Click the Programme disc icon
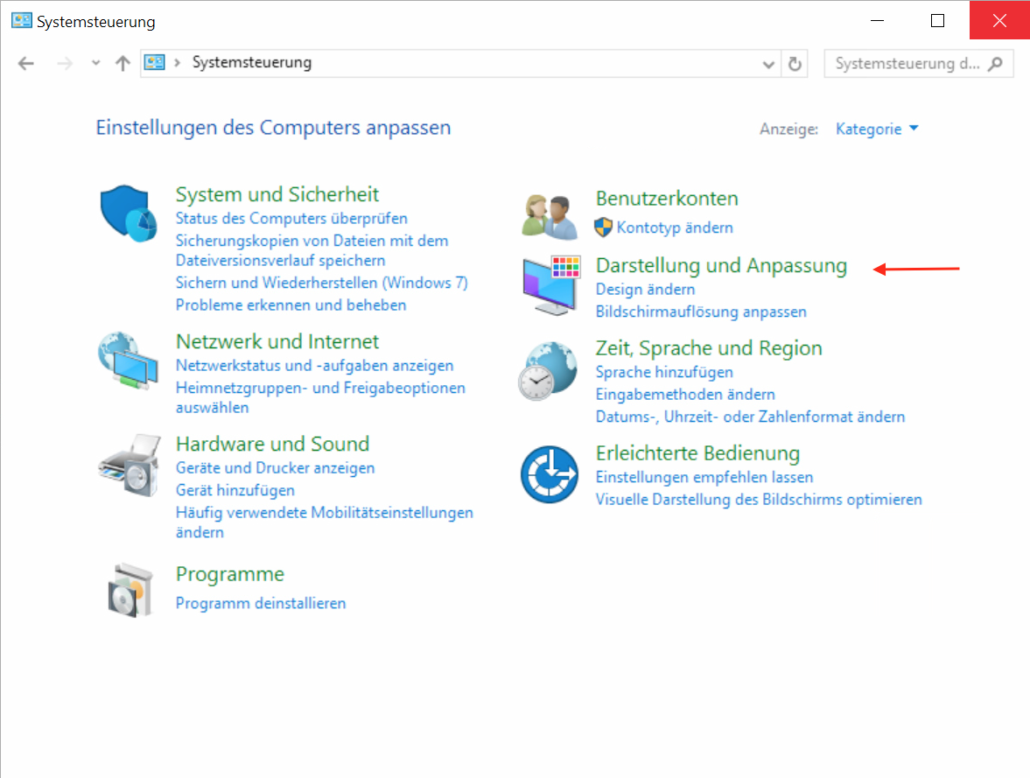 (x=130, y=590)
